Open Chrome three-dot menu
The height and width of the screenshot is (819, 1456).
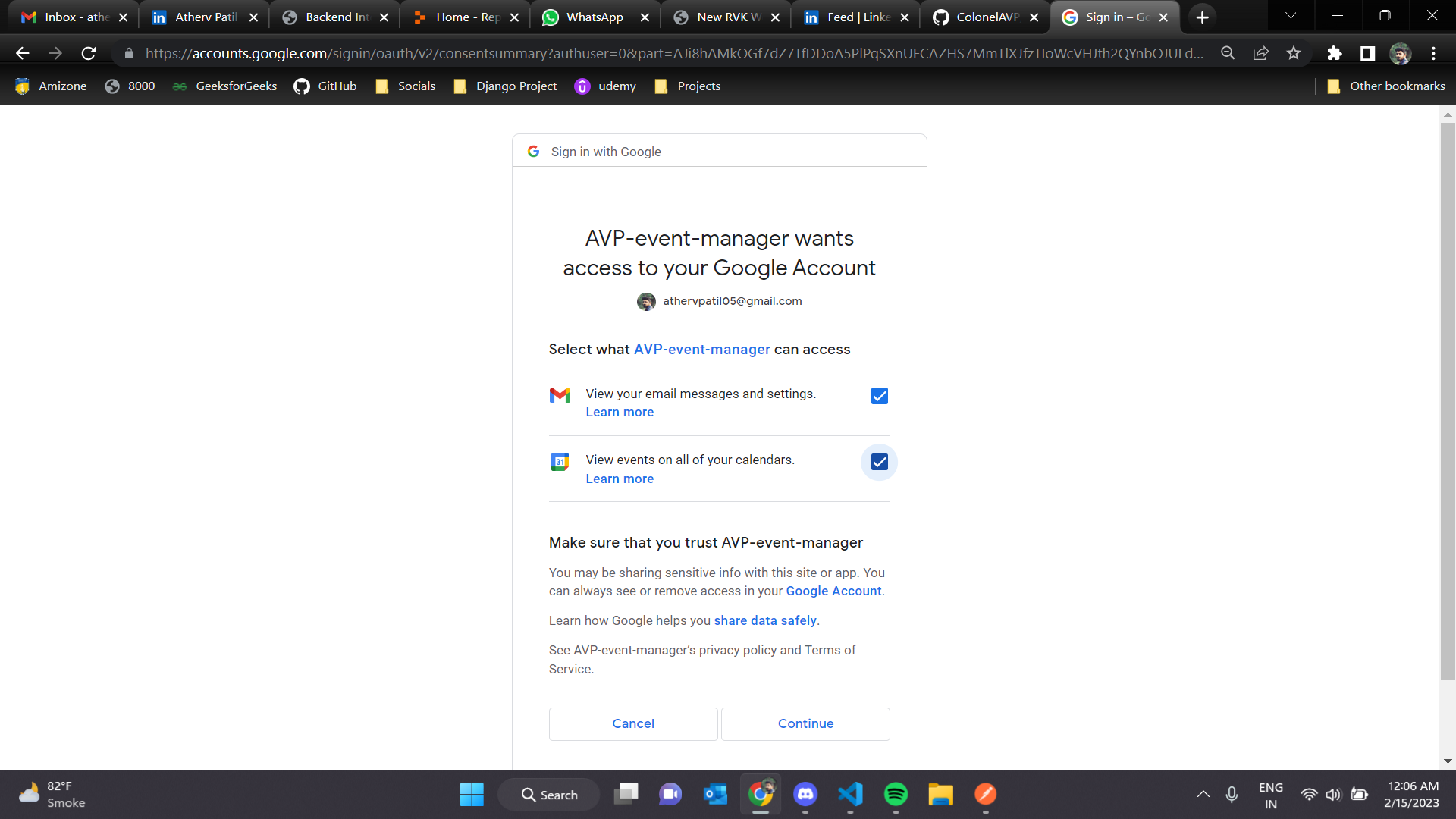tap(1433, 53)
